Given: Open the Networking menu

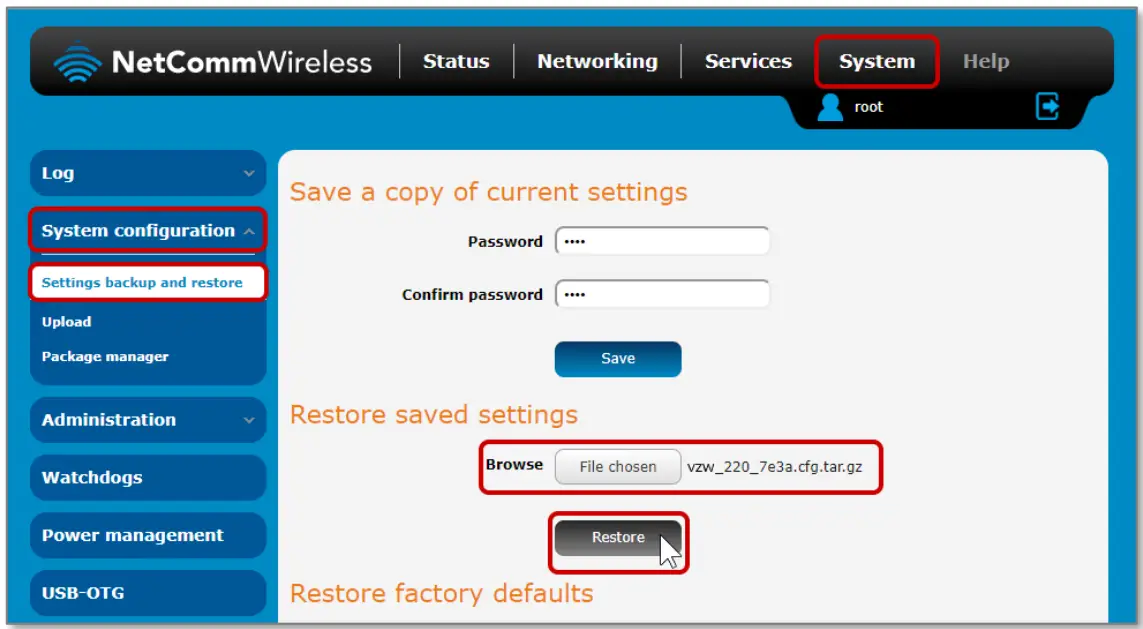Looking at the screenshot, I should pos(597,62).
